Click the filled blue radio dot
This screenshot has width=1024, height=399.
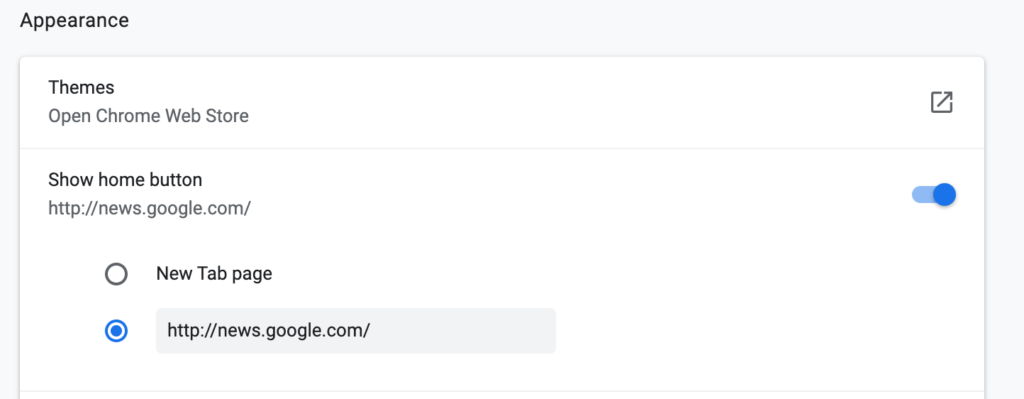[116, 331]
